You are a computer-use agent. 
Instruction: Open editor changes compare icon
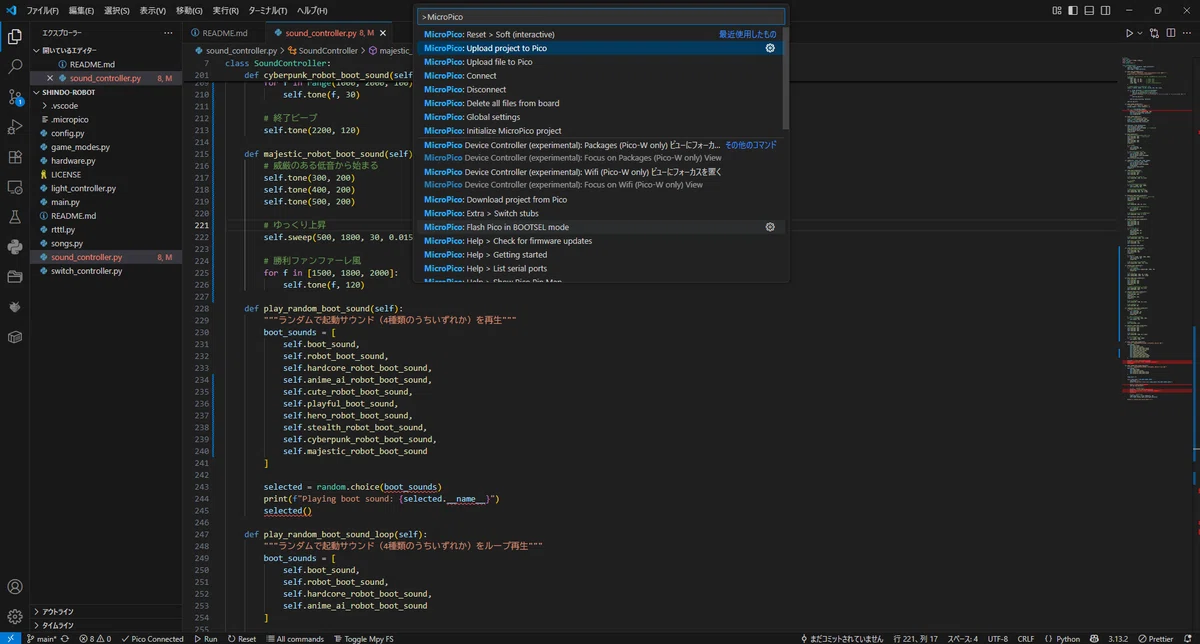pyautogui.click(x=1153, y=33)
